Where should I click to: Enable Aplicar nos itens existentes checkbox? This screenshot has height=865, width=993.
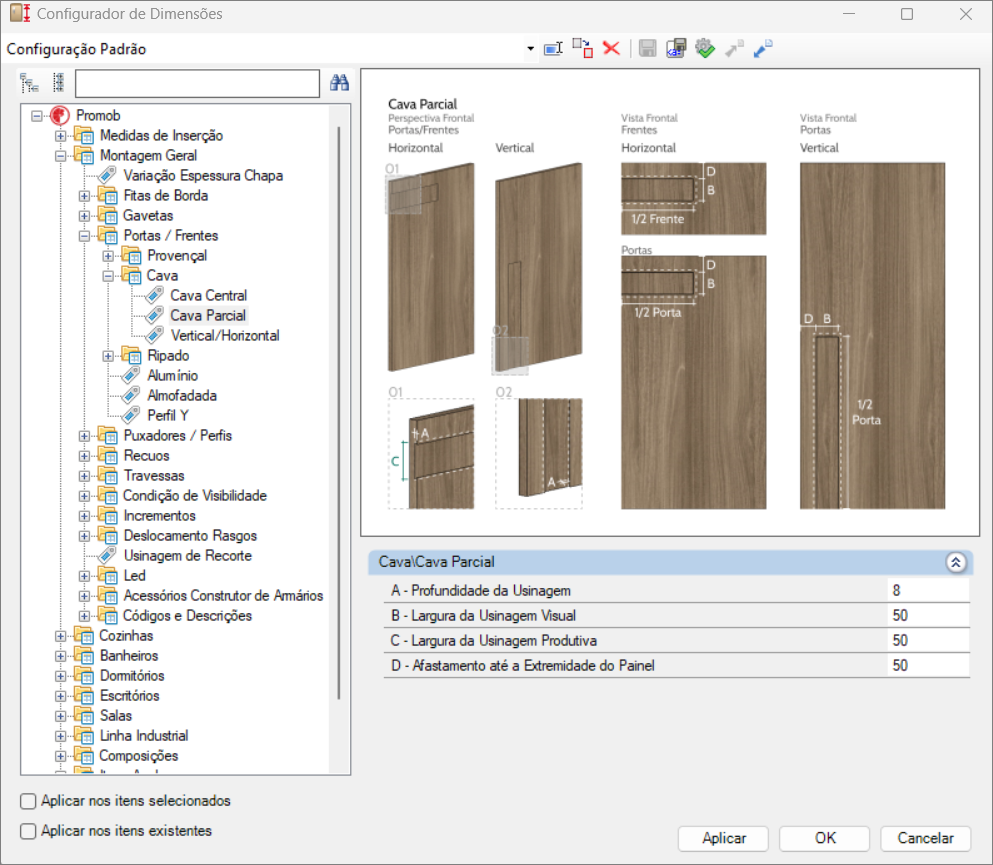coord(28,831)
